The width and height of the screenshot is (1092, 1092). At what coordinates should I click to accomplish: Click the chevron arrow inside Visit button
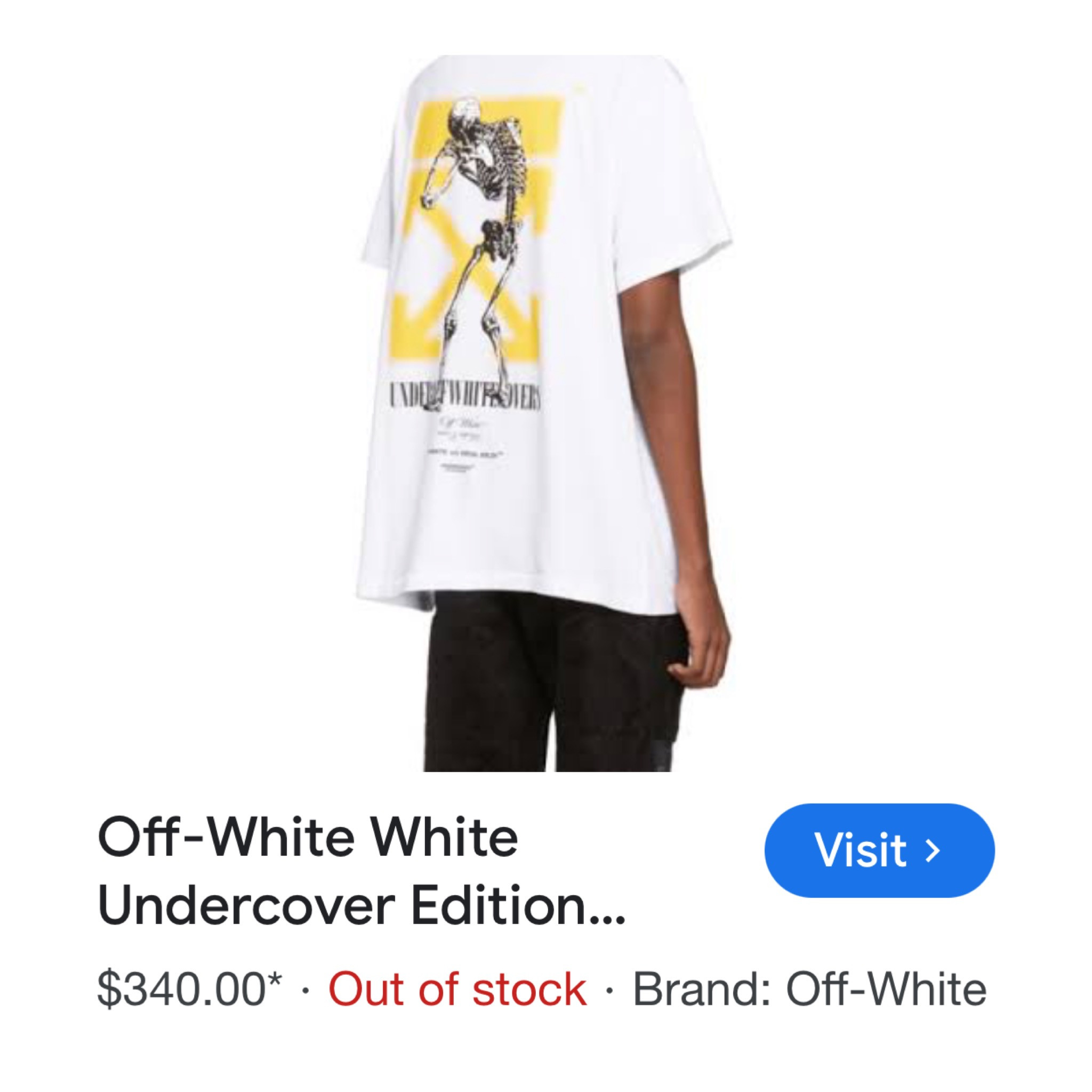[933, 850]
